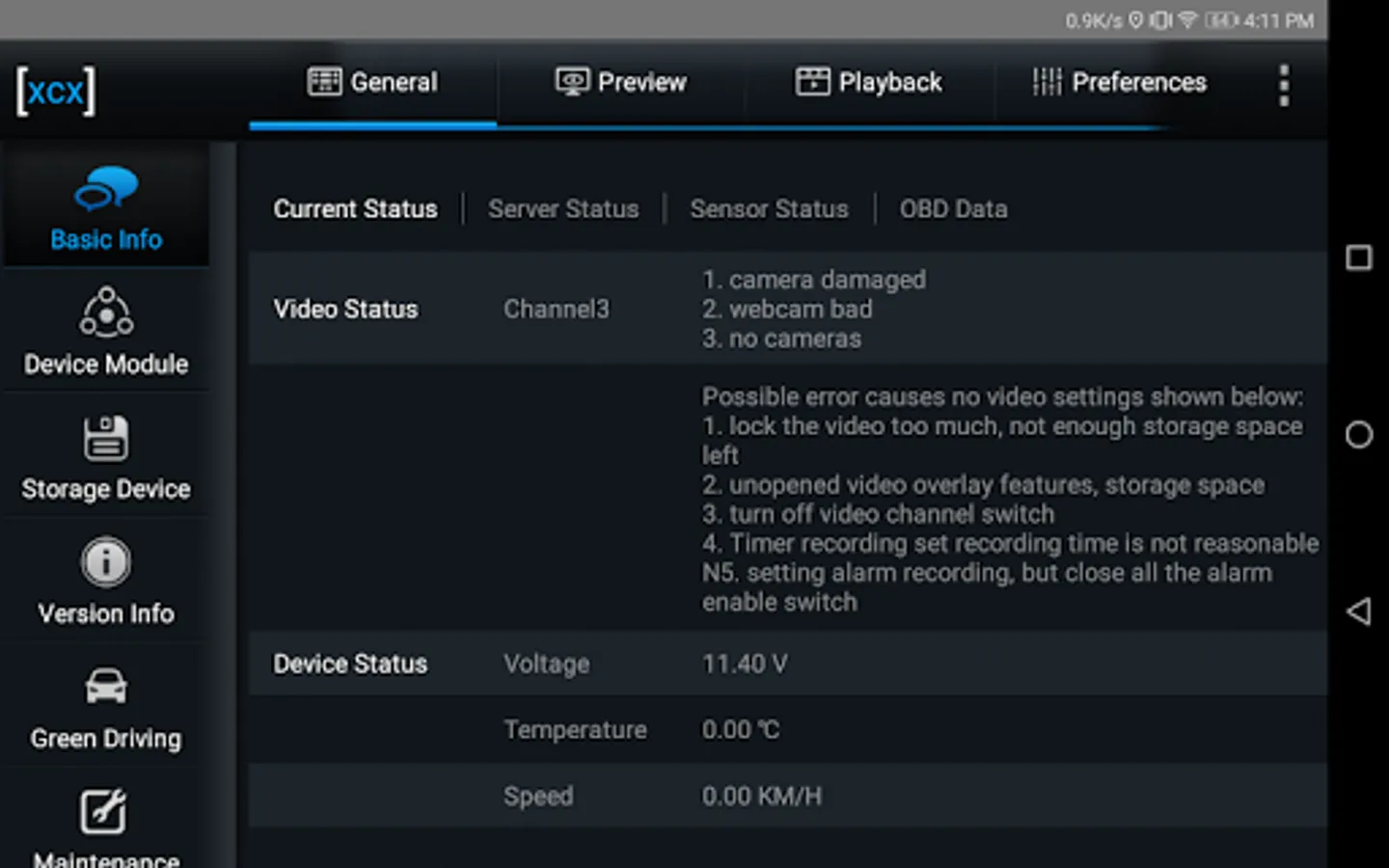Switch to OBD Data section
The width and height of the screenshot is (1389, 868).
[x=953, y=209]
